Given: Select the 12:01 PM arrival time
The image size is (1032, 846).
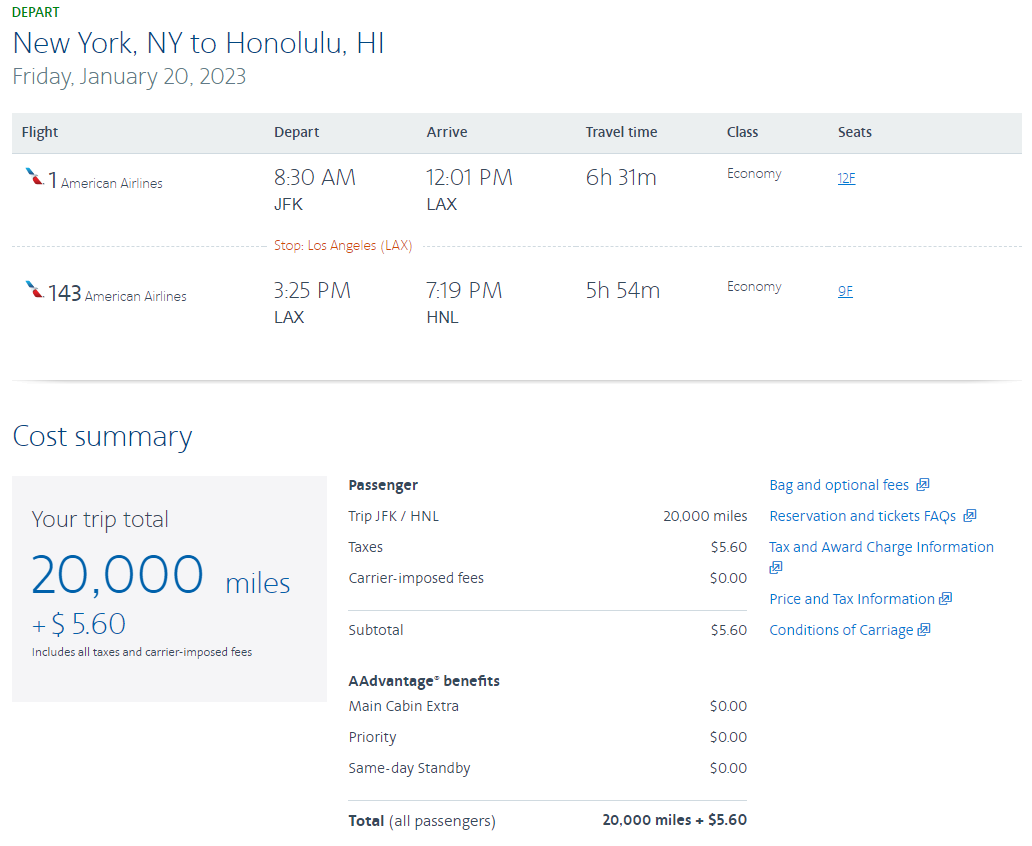Looking at the screenshot, I should point(469,178).
